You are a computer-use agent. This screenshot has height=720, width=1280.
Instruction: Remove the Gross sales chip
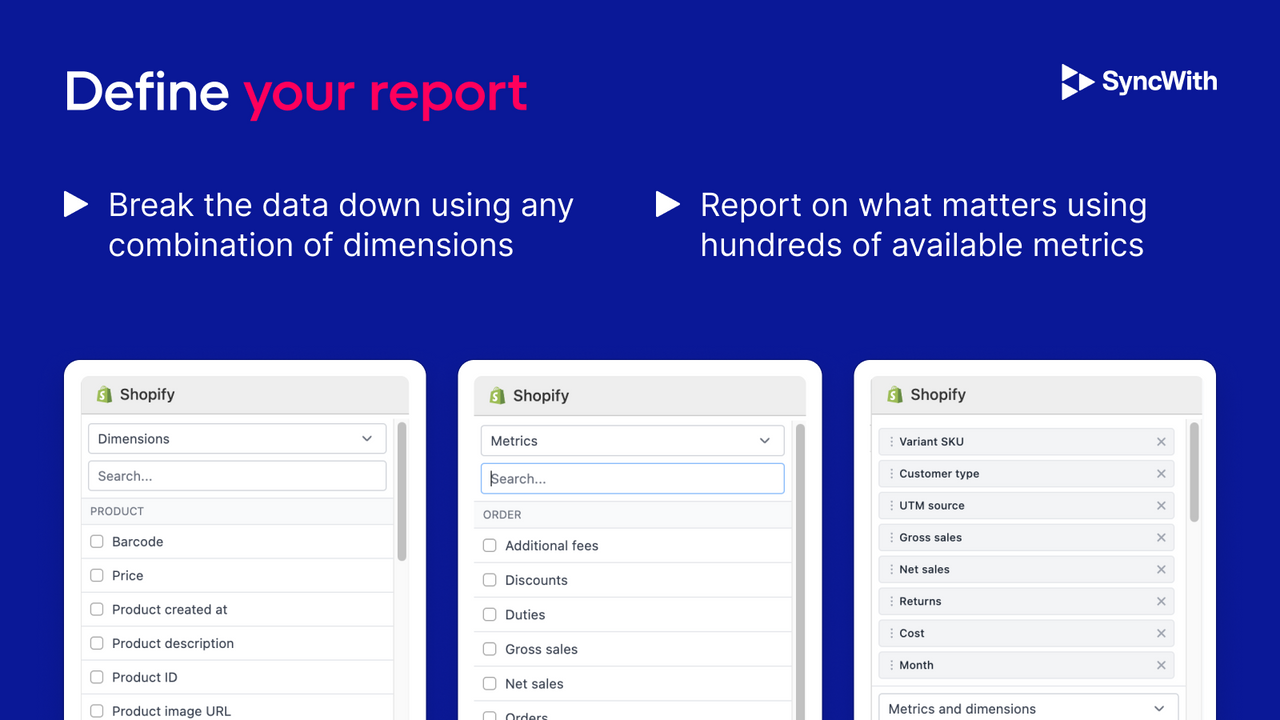click(1161, 537)
